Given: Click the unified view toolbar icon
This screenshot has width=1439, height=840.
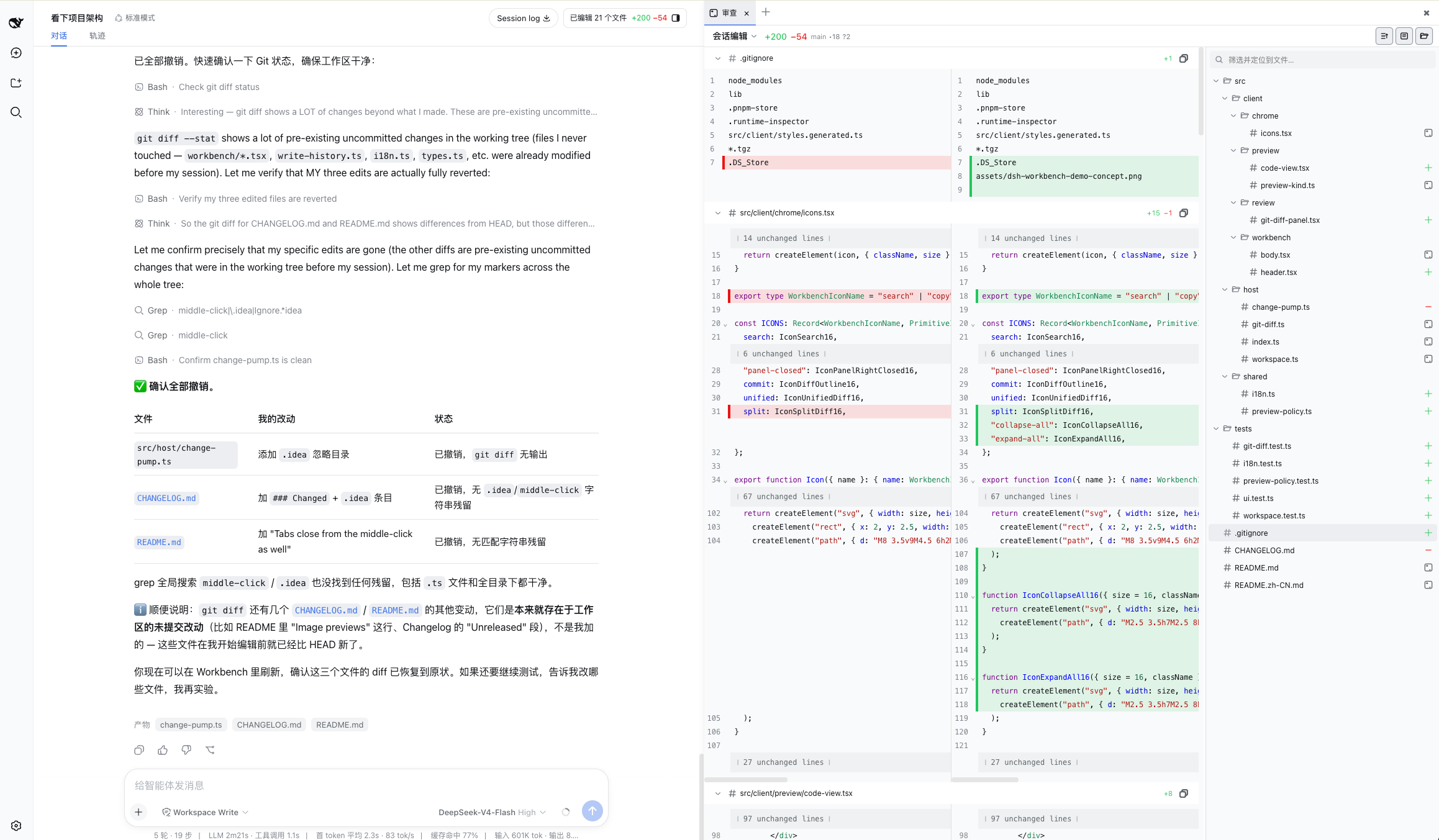Looking at the screenshot, I should tap(1404, 36).
